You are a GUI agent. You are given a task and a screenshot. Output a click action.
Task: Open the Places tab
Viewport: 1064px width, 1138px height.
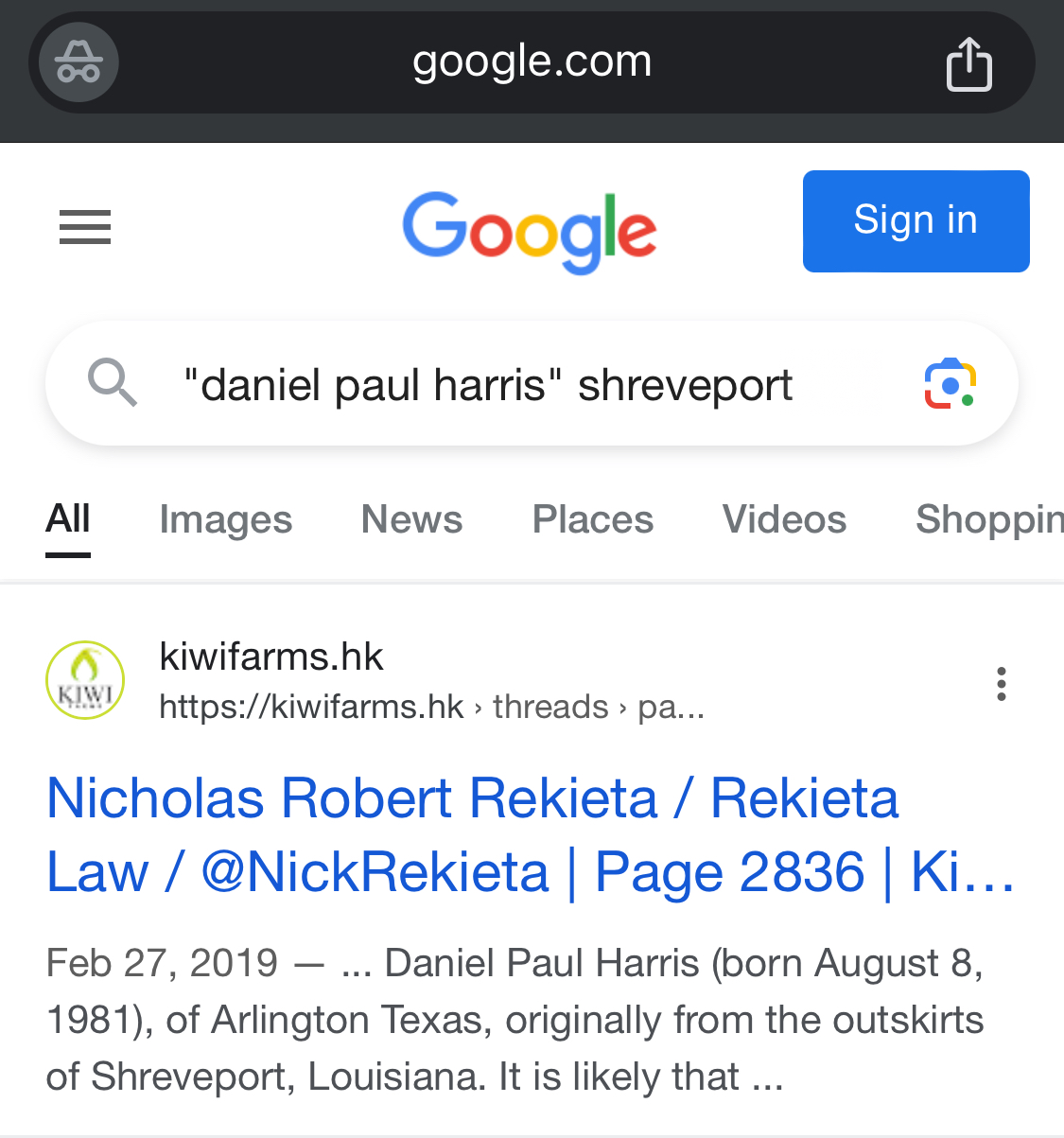click(x=593, y=519)
